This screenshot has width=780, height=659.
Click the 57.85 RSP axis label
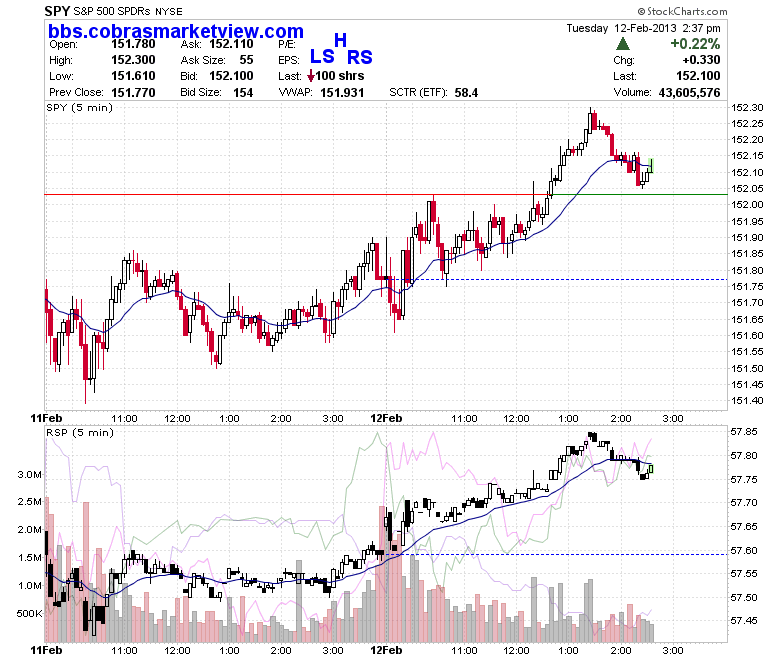744,432
